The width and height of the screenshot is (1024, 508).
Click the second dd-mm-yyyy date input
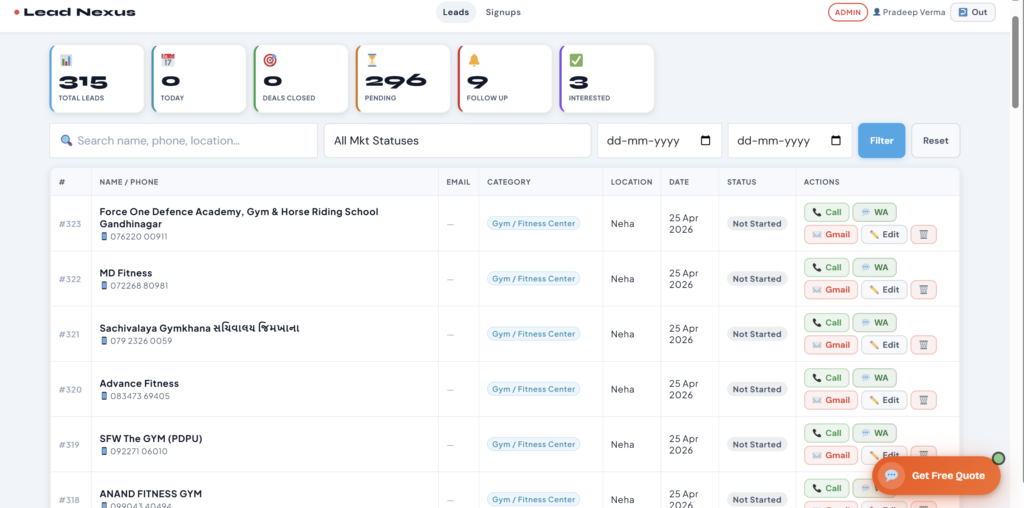point(790,140)
